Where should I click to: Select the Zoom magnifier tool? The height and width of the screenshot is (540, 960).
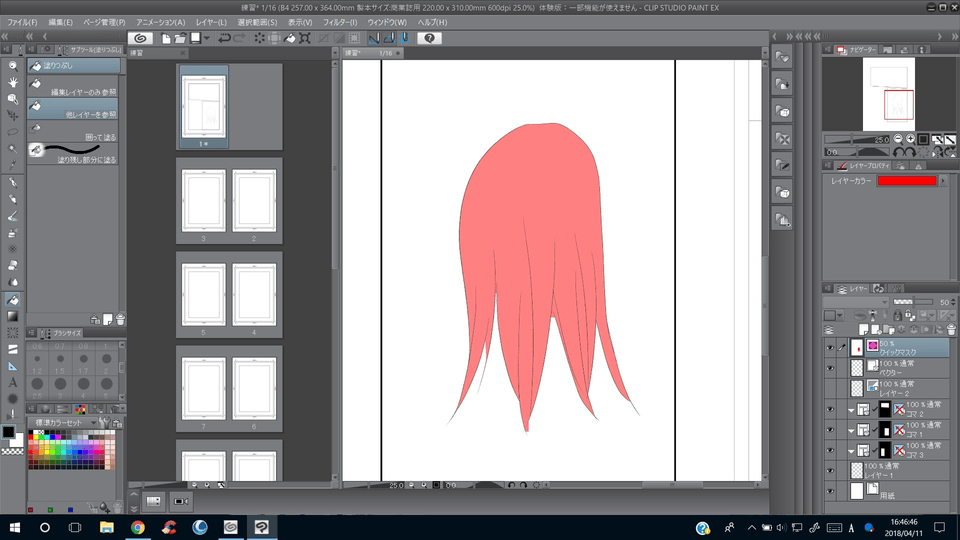click(x=12, y=66)
